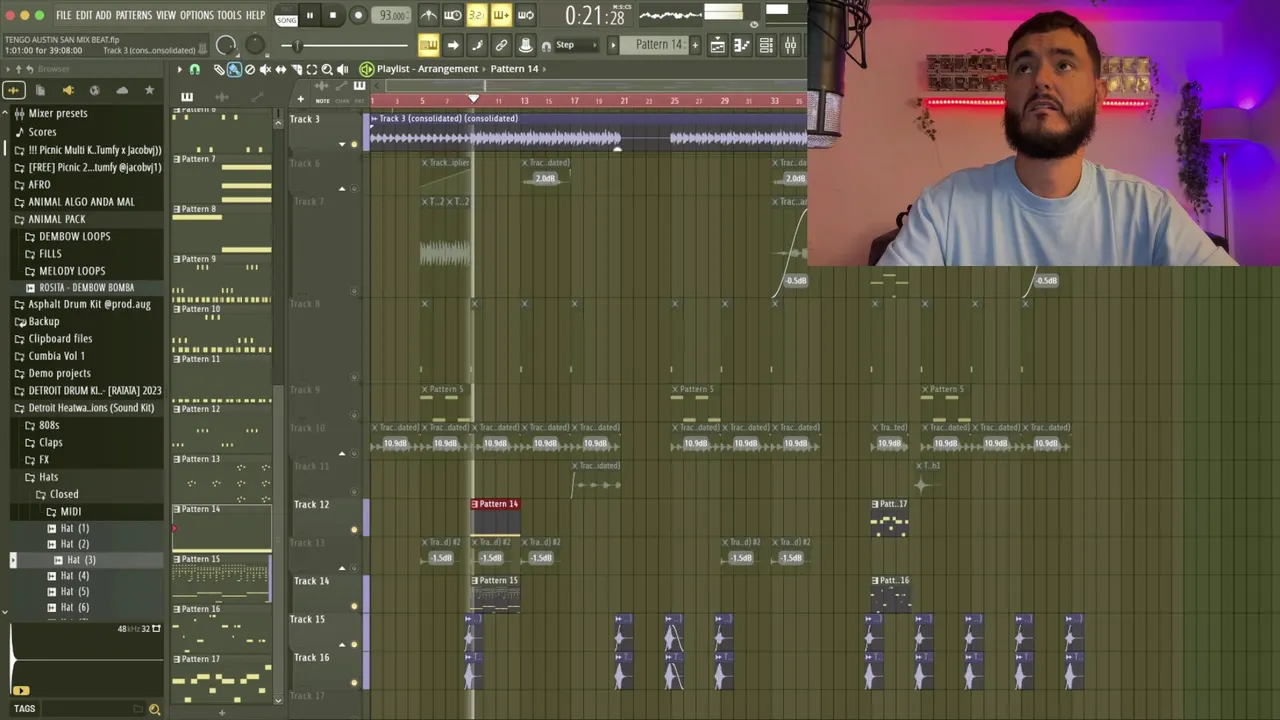Mute Track 15 with its green dot
This screenshot has height=720, width=1280.
(354, 644)
